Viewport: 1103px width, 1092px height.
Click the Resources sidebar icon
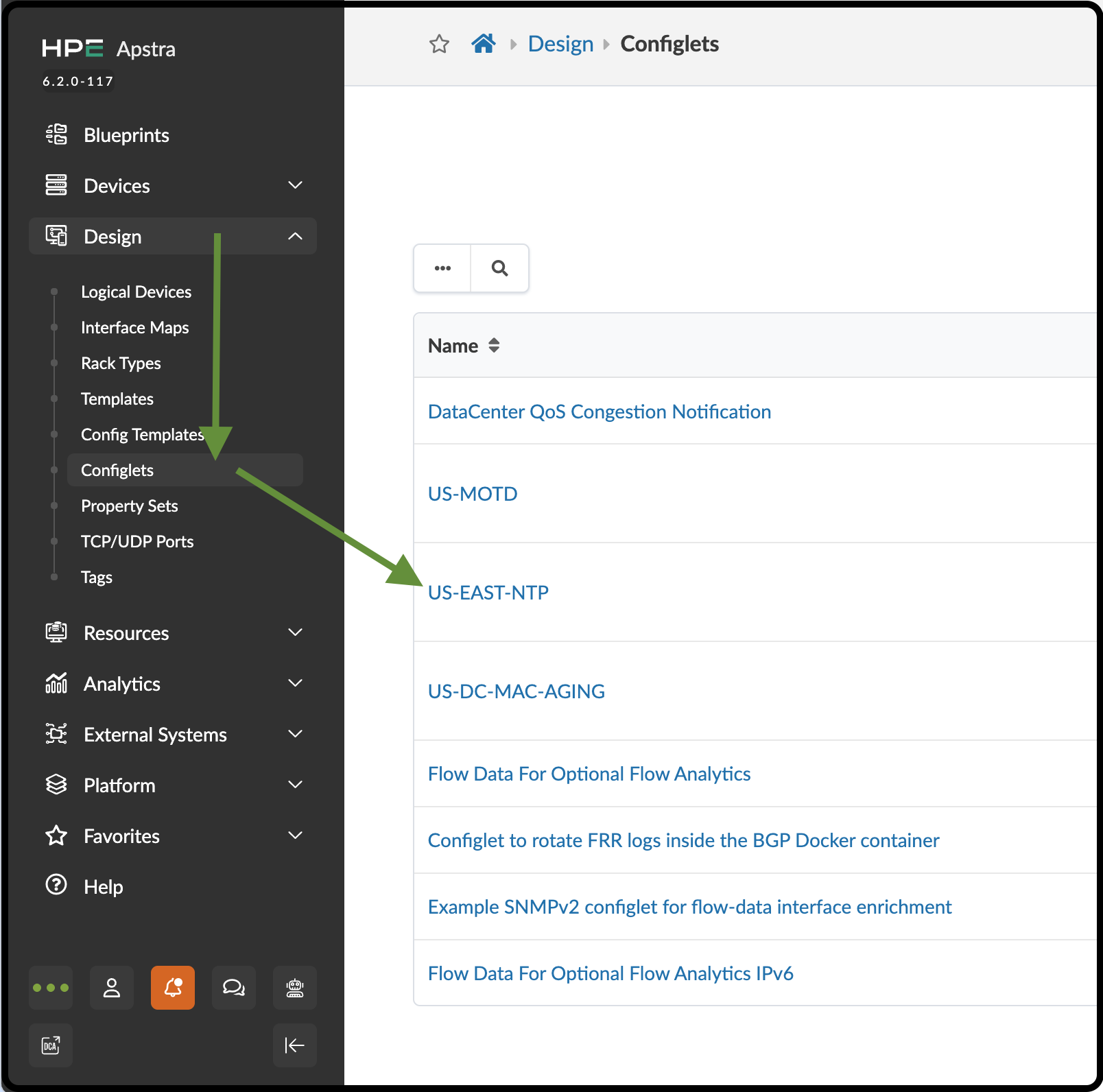click(56, 632)
